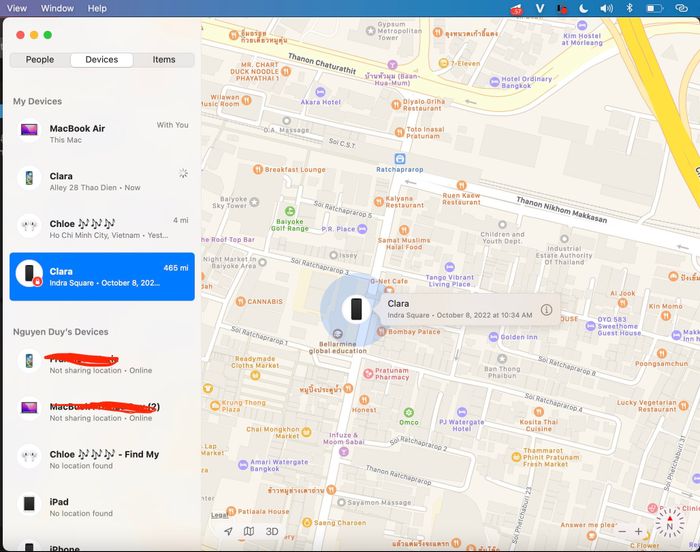The height and width of the screenshot is (552, 700).
Task: Click the Saeng Charoen marker
Action: (307, 522)
